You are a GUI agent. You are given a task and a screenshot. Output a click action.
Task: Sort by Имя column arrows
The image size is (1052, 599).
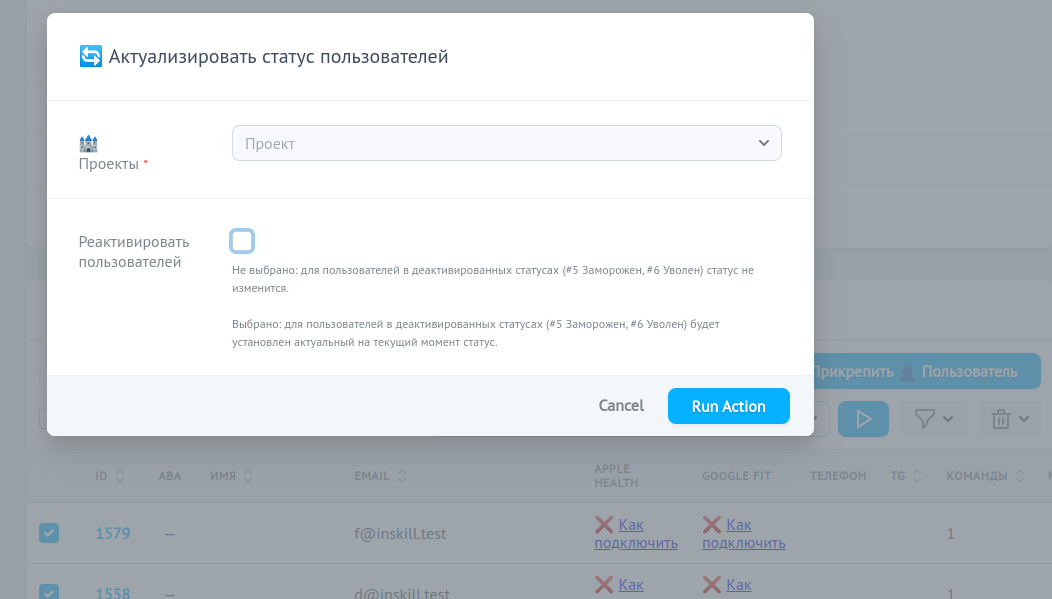(248, 476)
